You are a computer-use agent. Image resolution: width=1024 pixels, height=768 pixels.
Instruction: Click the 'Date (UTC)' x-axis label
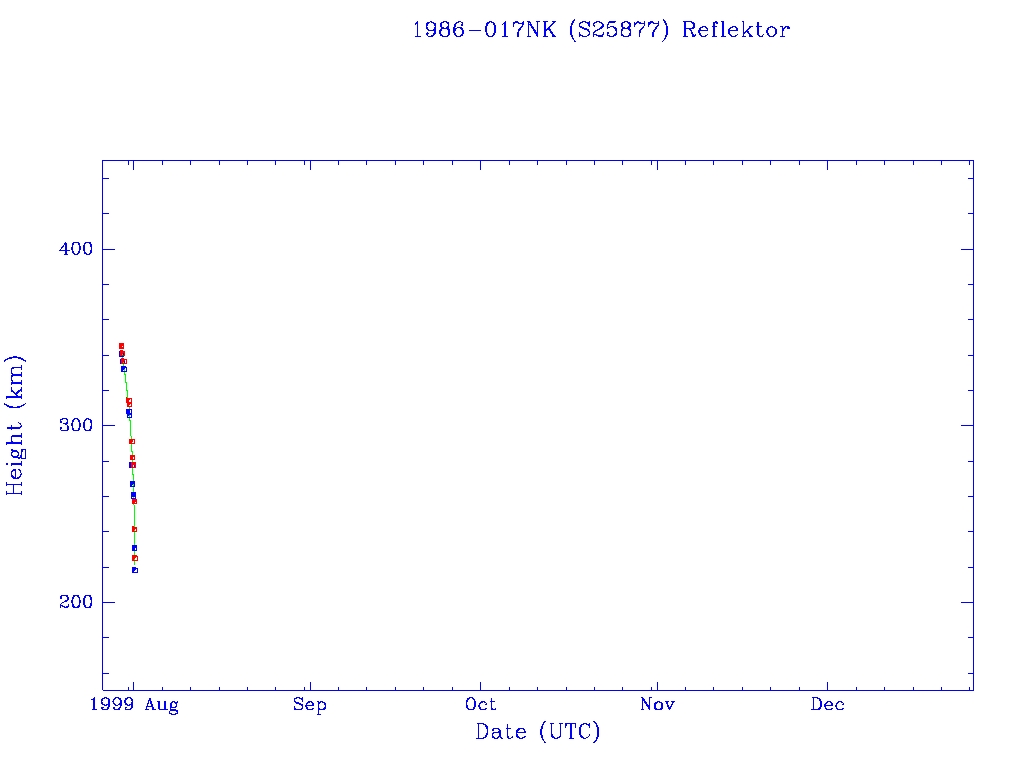point(538,732)
